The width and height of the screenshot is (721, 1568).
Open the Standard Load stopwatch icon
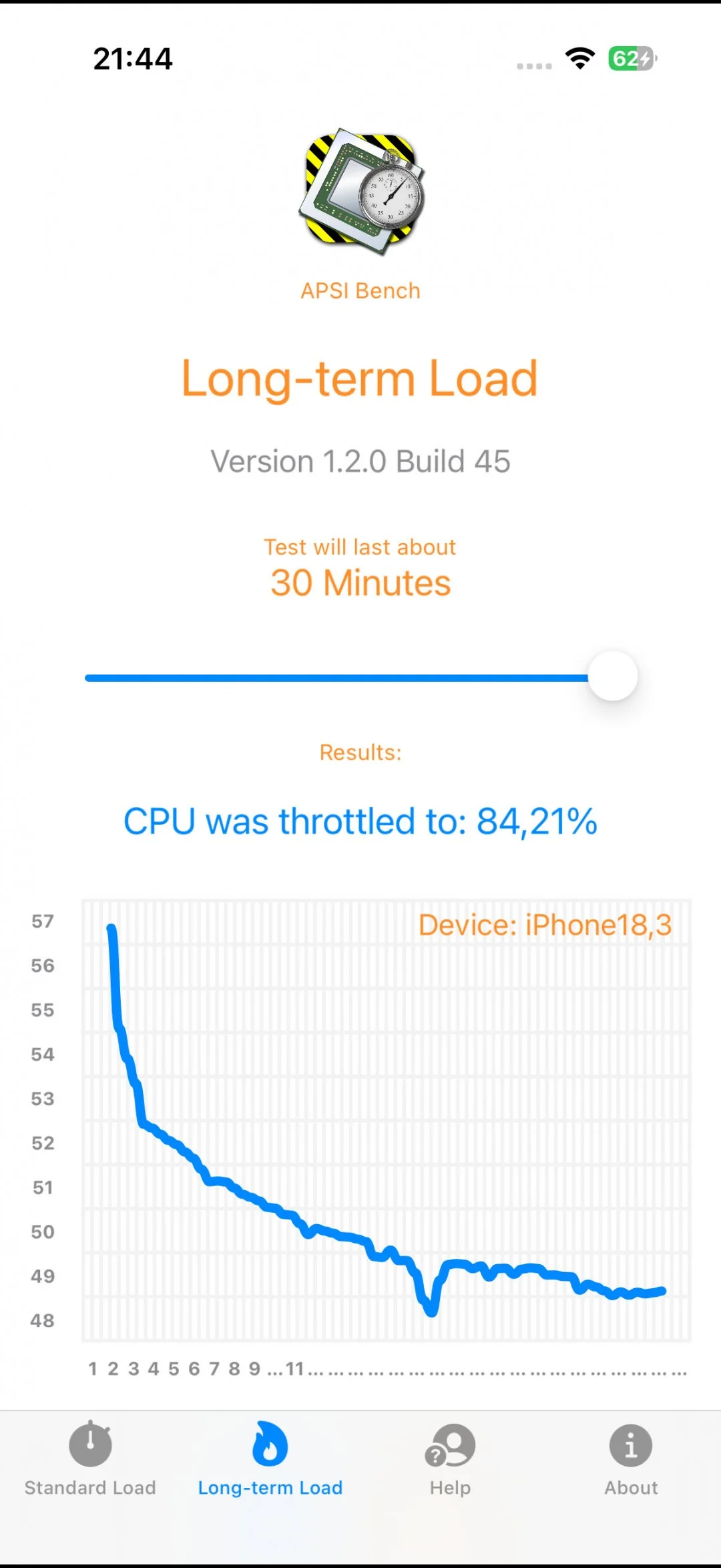[90, 1445]
